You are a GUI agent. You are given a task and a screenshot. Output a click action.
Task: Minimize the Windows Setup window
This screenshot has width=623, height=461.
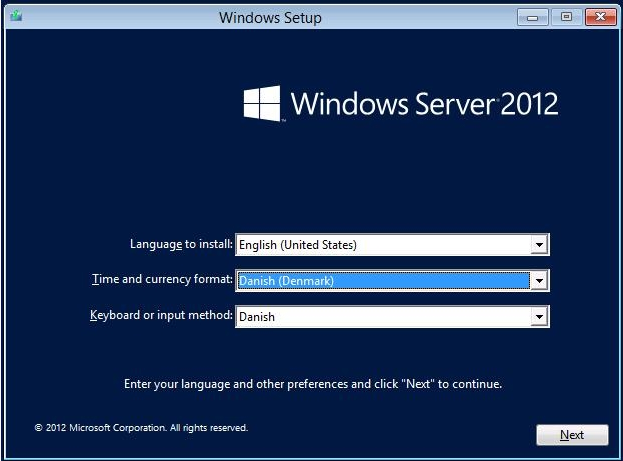(532, 17)
